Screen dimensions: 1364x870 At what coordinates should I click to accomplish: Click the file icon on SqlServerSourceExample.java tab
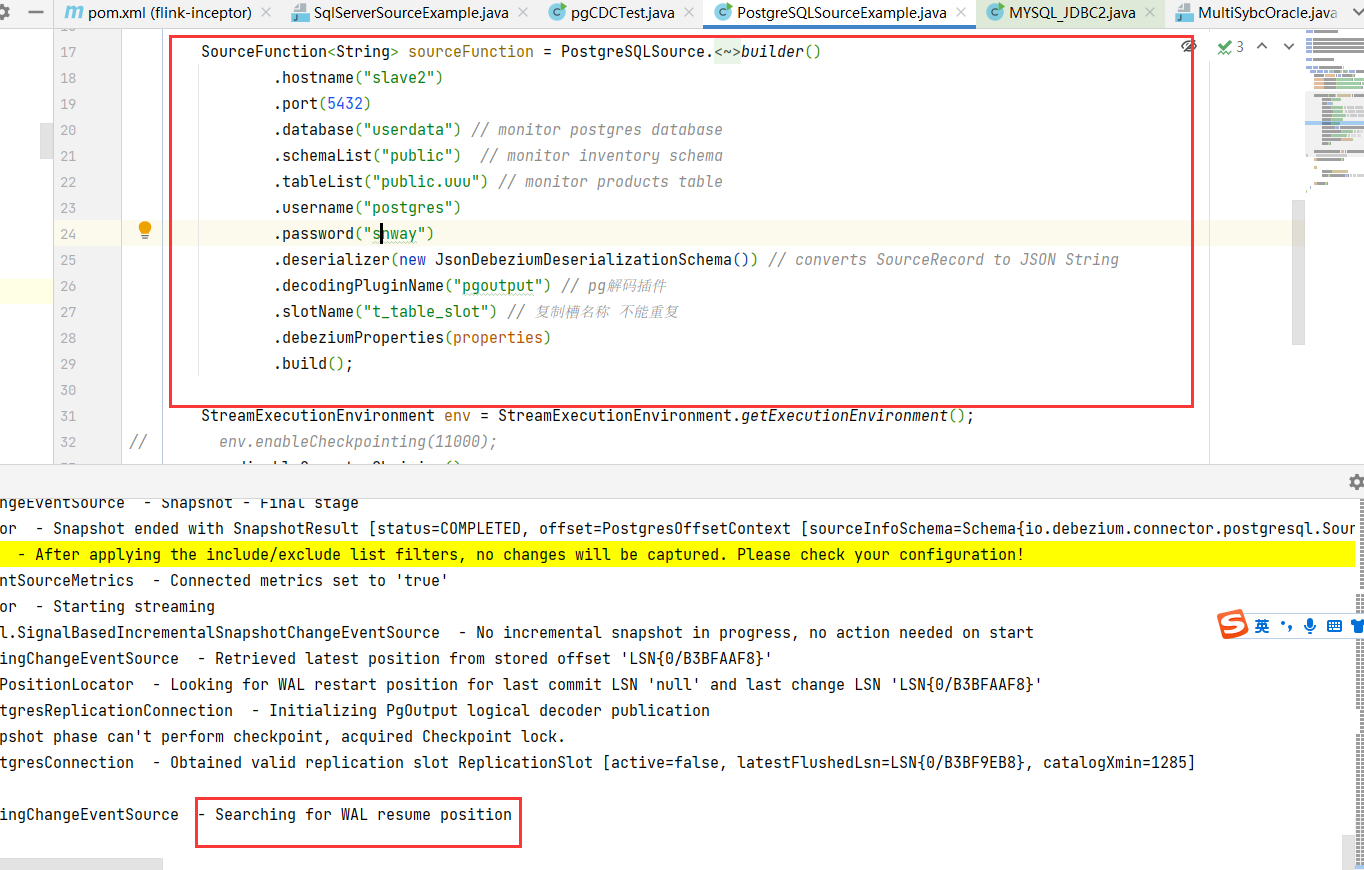pos(298,13)
